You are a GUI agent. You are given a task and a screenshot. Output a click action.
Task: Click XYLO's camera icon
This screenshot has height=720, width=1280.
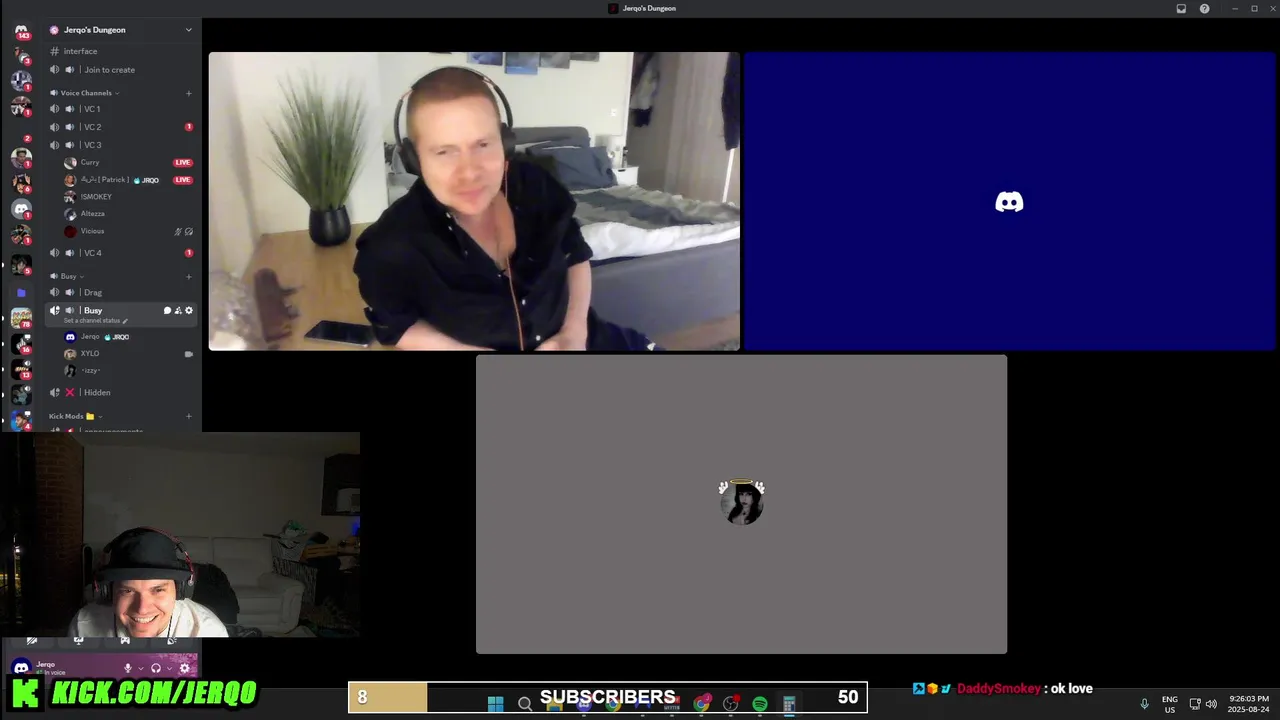(189, 354)
